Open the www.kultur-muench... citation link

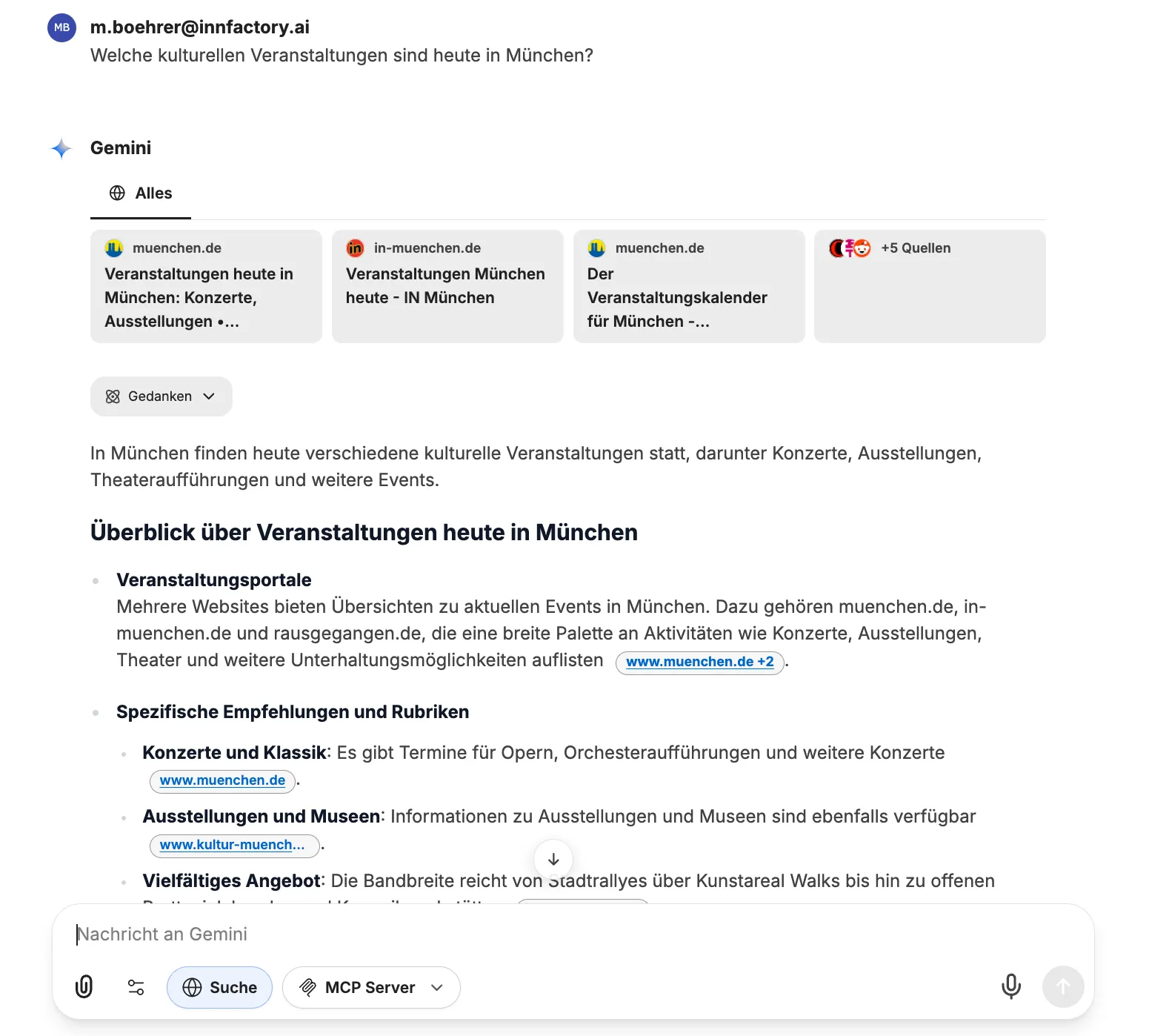point(233,845)
